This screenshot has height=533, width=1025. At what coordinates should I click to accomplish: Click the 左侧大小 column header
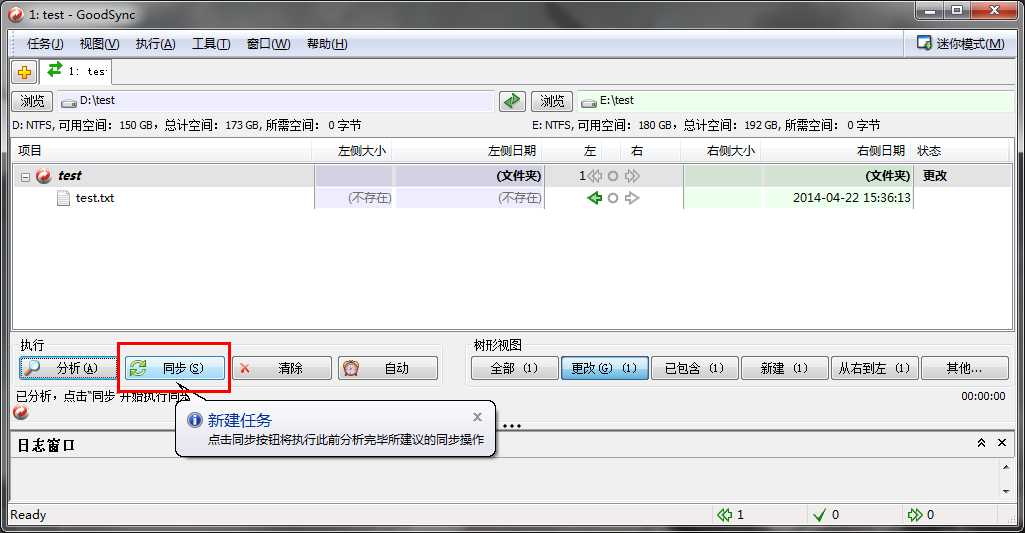point(353,151)
